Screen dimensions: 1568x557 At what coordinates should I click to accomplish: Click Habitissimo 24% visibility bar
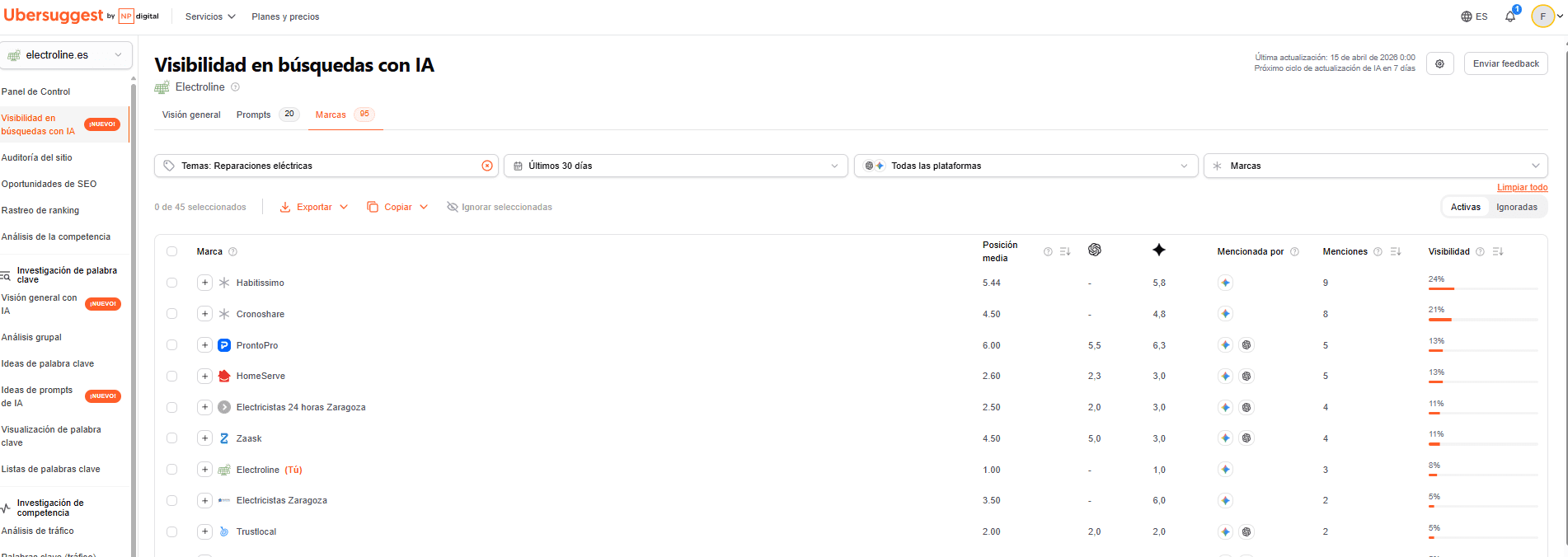tap(1483, 289)
